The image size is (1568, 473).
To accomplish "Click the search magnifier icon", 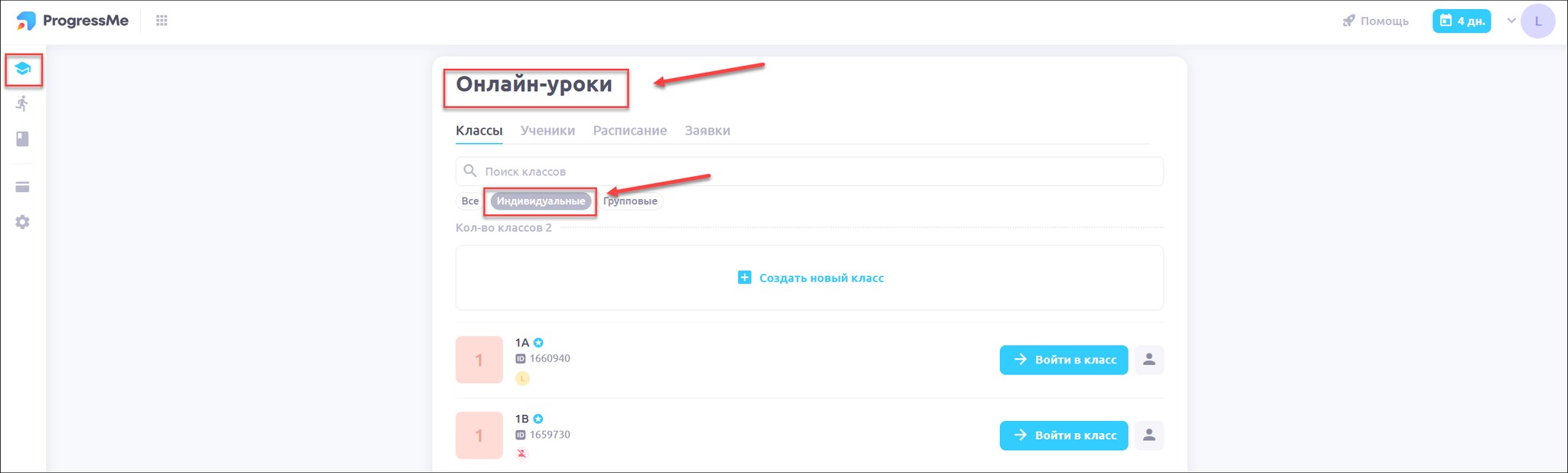I will pyautogui.click(x=470, y=171).
